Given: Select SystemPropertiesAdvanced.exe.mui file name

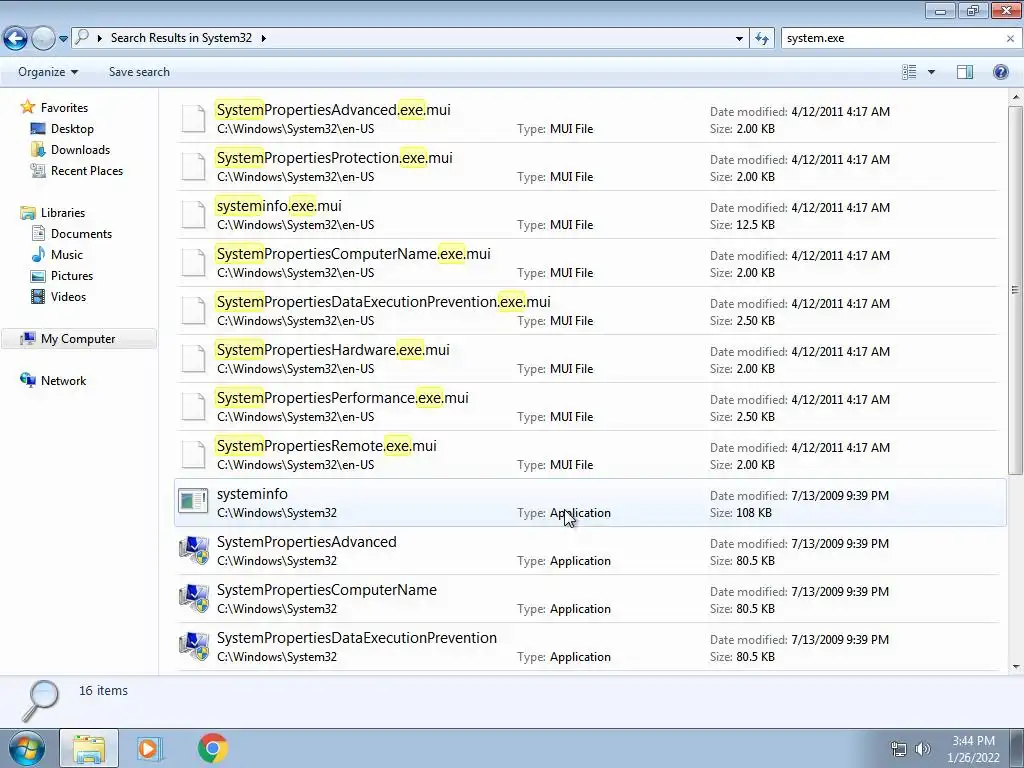Looking at the screenshot, I should tap(333, 110).
